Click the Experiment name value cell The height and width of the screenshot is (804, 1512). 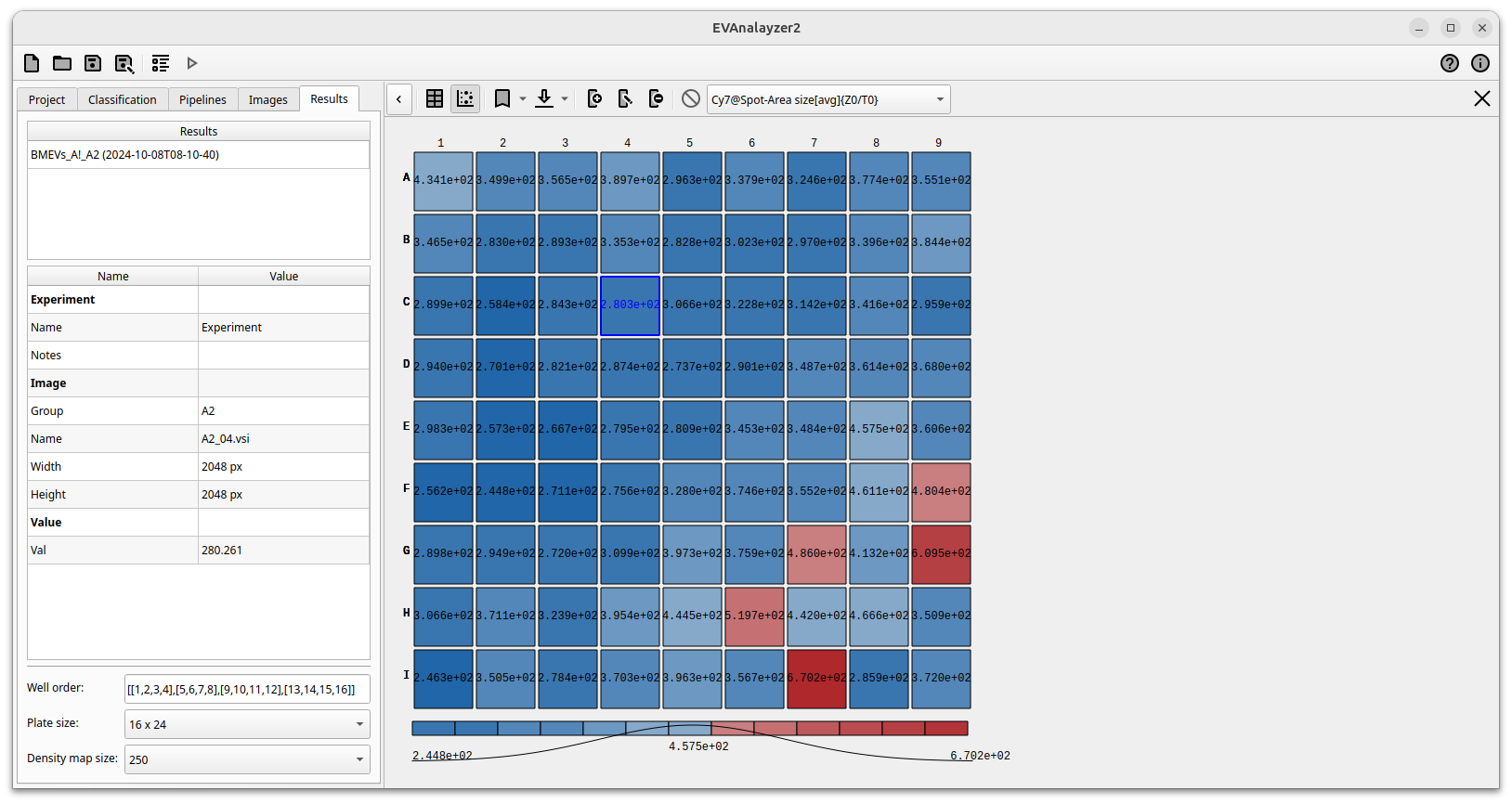coord(284,327)
